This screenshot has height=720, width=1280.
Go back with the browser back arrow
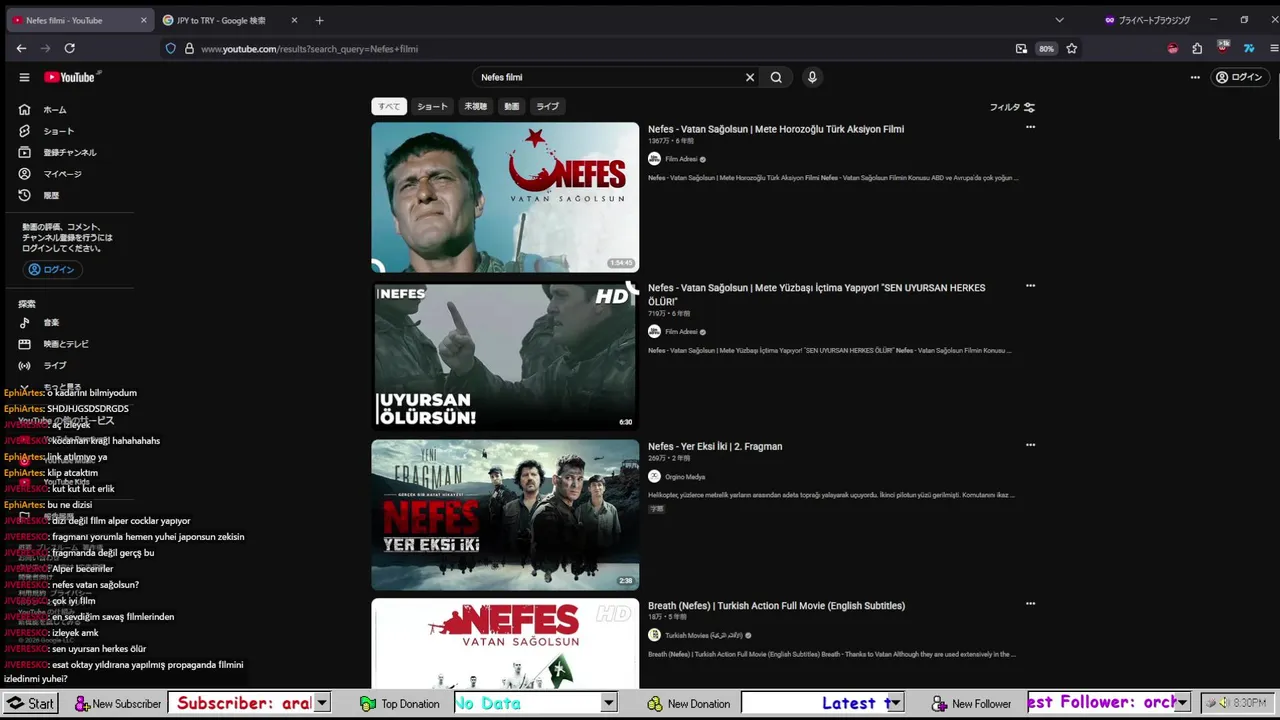coord(21,48)
